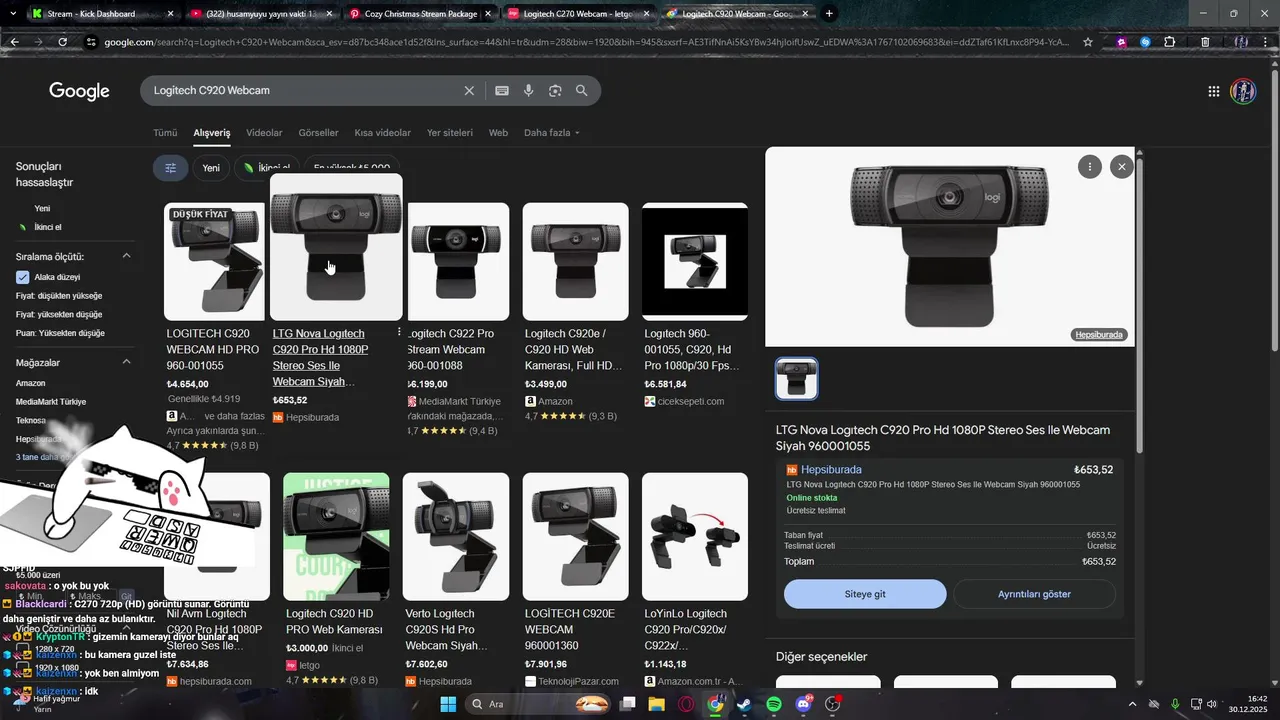Open the Google account avatar
This screenshot has height=720, width=1280.
(x=1243, y=91)
